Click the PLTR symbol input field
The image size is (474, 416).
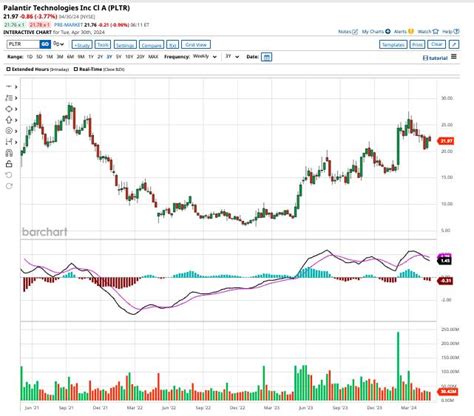(x=23, y=44)
